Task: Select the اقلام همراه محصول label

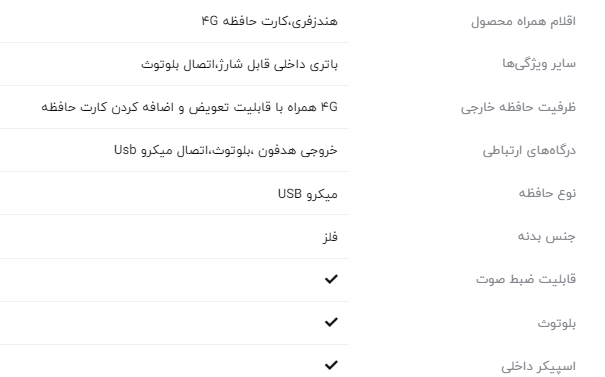Action: coord(523,22)
